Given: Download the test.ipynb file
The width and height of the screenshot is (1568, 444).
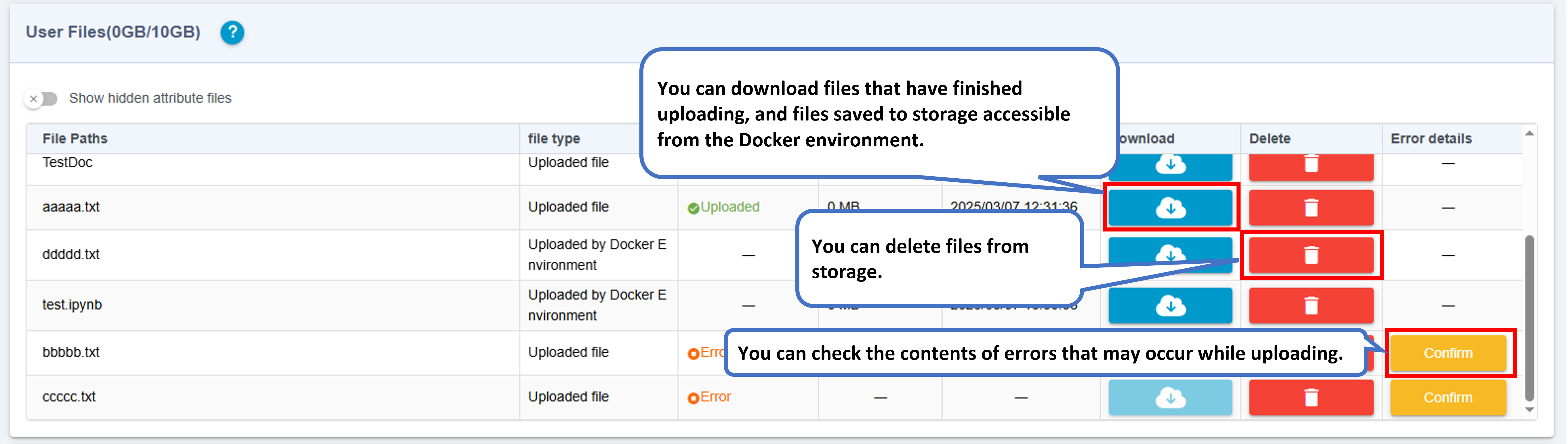Looking at the screenshot, I should 1170,305.
